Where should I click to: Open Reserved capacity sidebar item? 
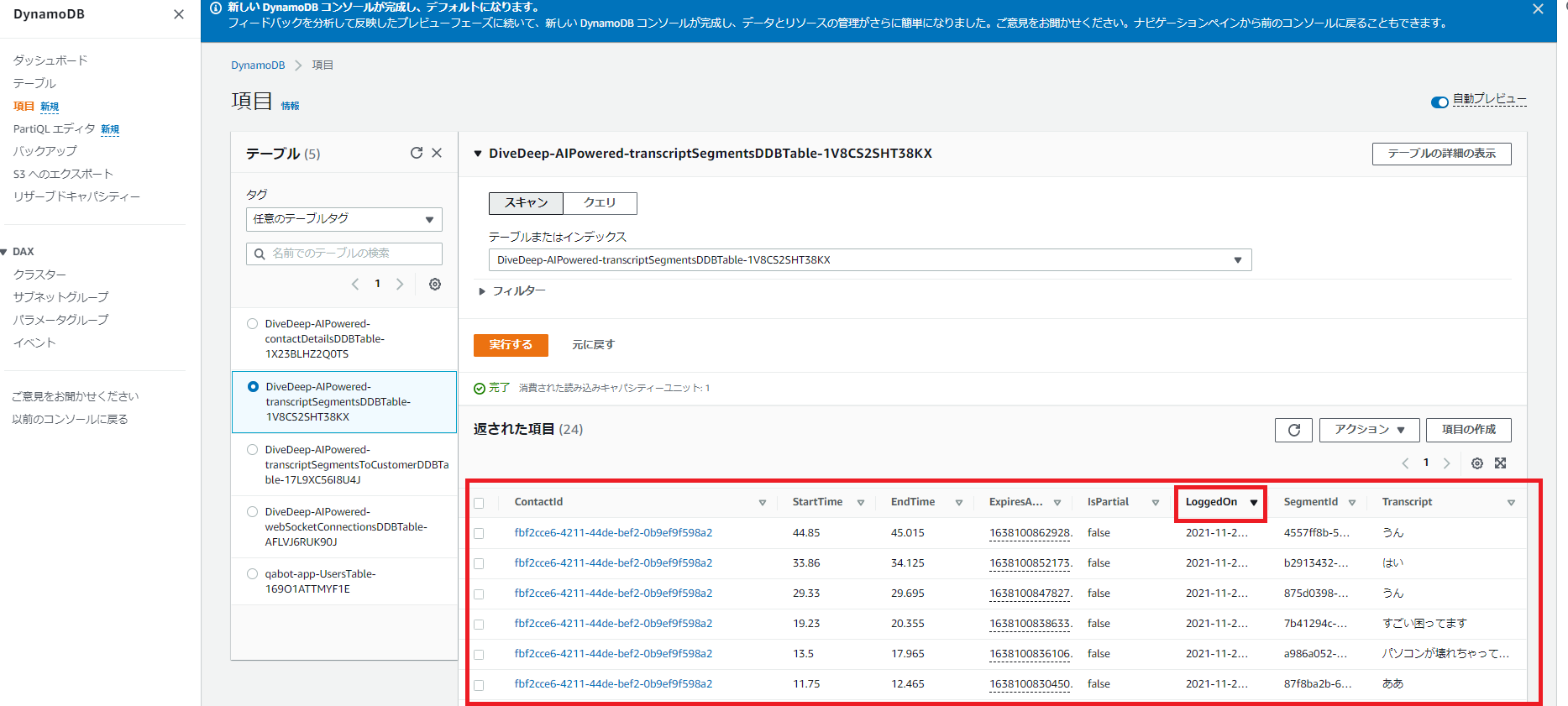[76, 196]
